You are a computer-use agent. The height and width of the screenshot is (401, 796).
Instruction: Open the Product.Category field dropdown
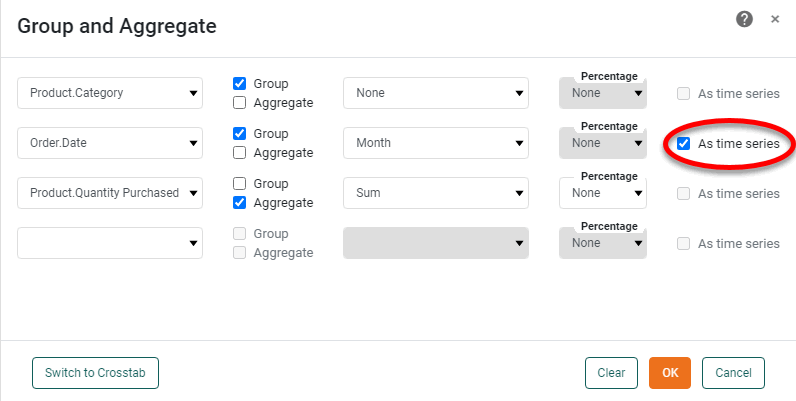110,93
